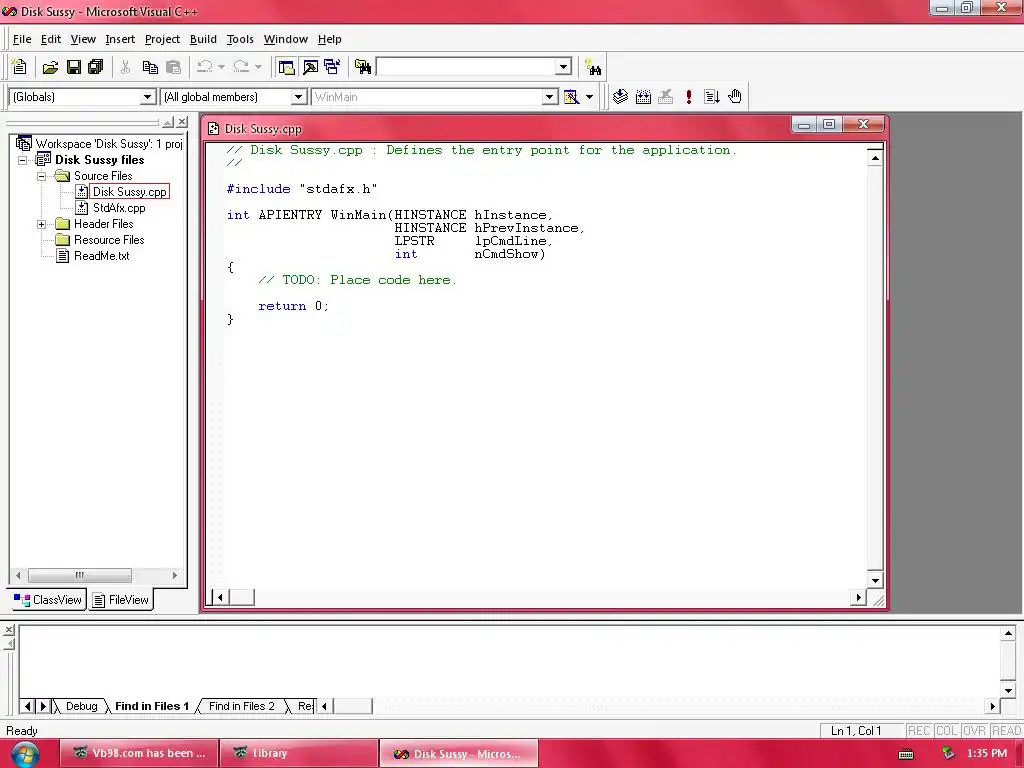Viewport: 1024px width, 768px height.
Task: Click the on-screen keyboard tray icon
Action: point(906,754)
